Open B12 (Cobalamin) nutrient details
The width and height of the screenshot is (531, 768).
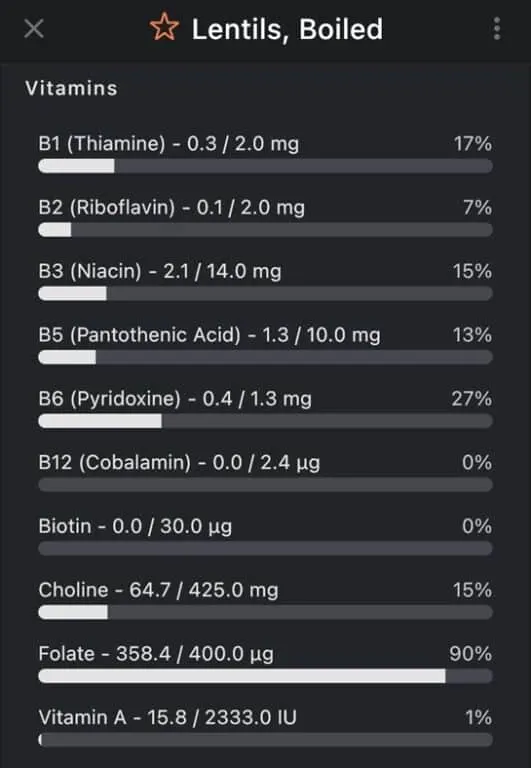[x=265, y=473]
